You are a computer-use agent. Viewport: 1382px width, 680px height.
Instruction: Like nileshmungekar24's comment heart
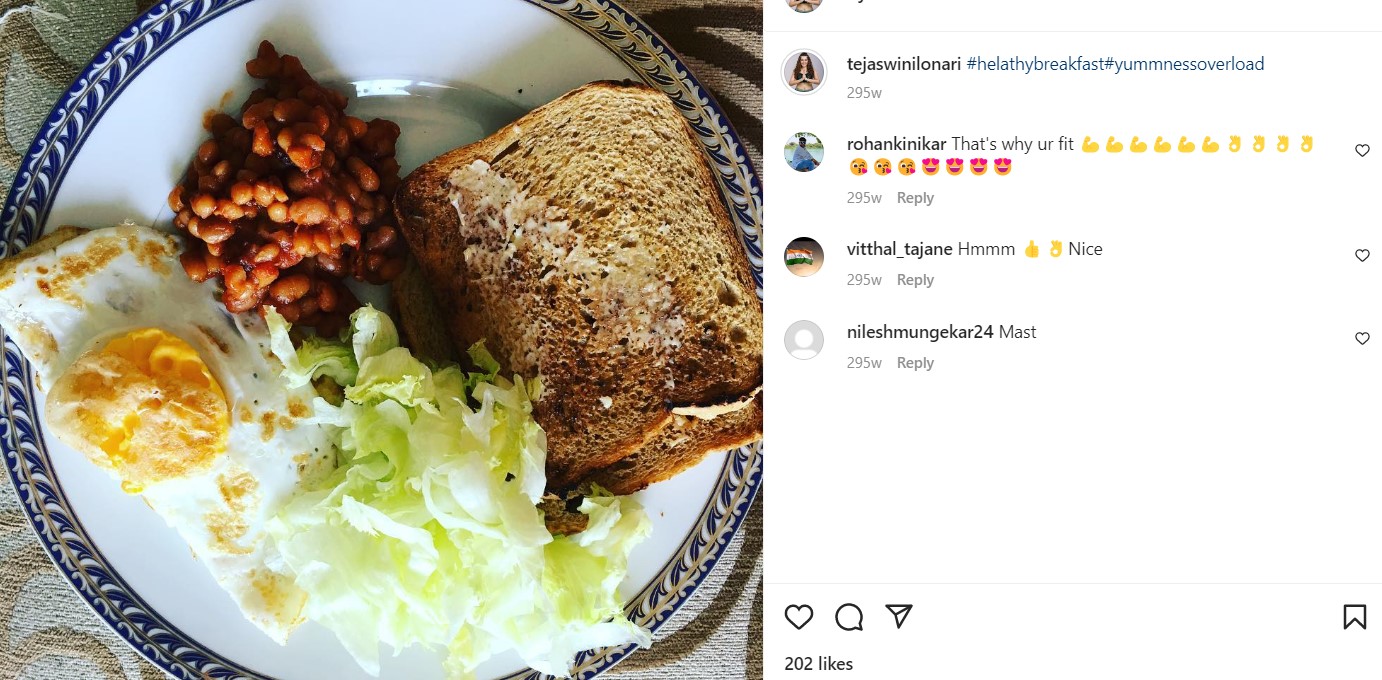tap(1362, 339)
